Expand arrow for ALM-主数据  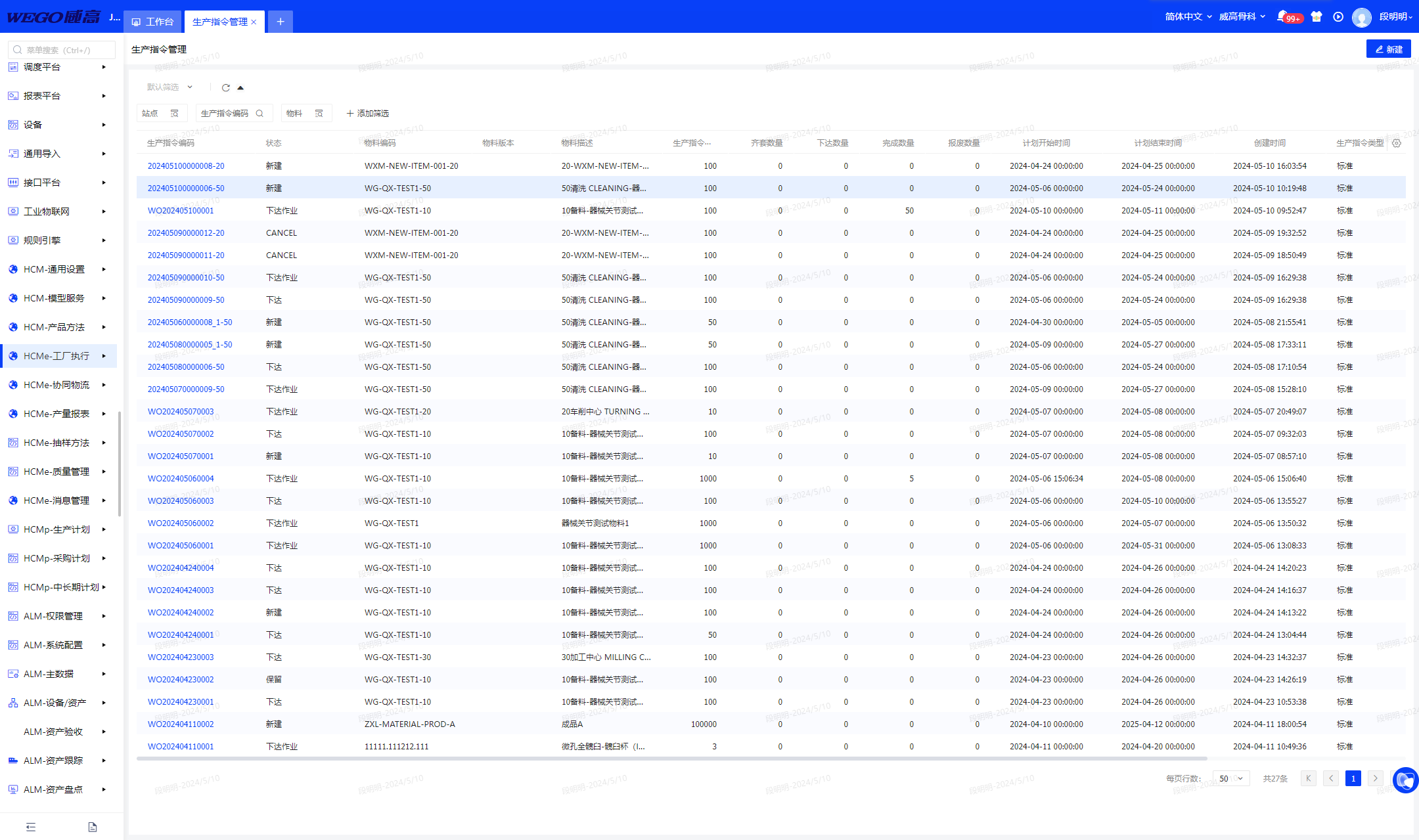[x=104, y=674]
